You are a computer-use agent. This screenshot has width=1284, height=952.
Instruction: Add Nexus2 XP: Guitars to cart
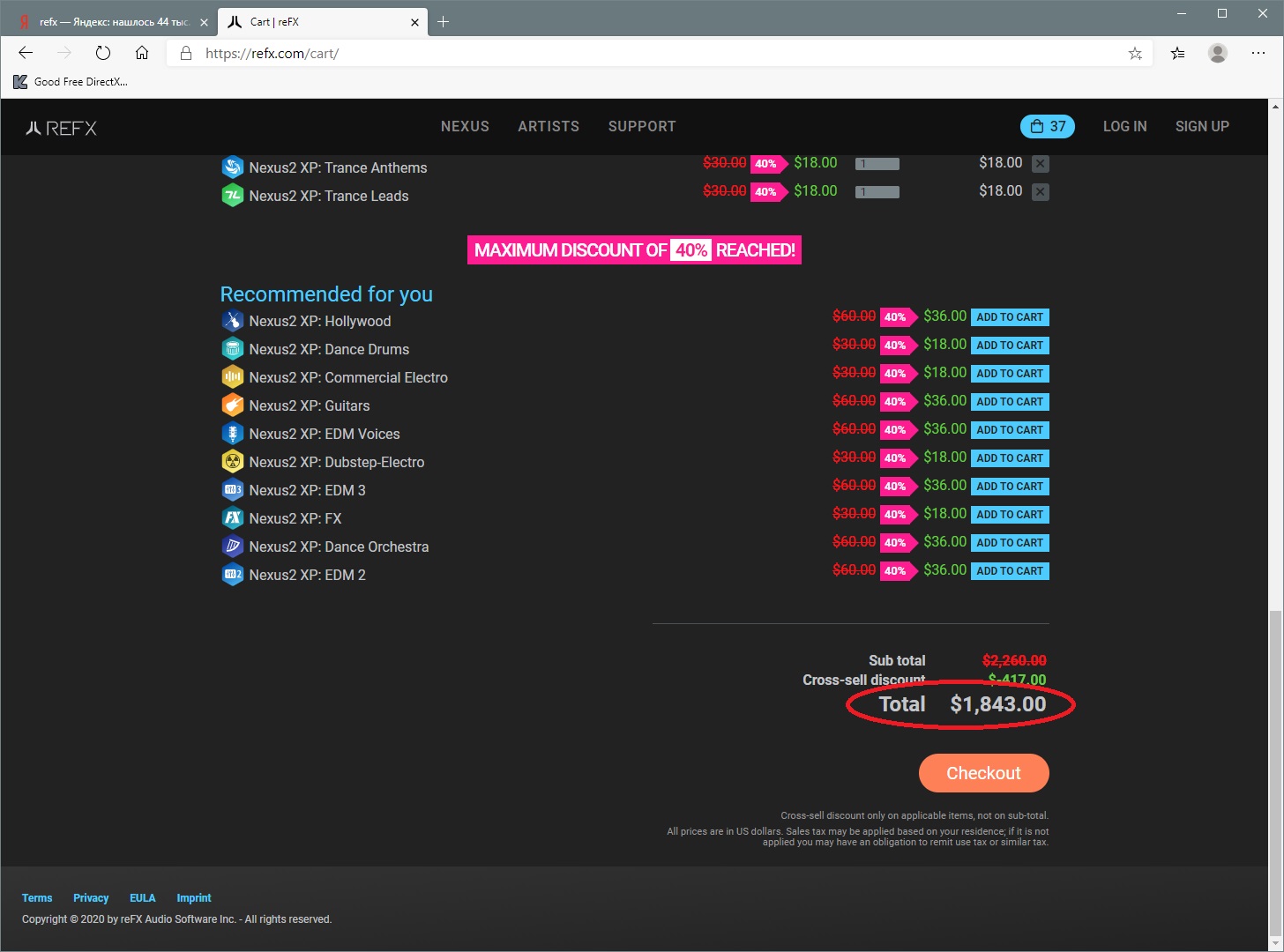[1010, 402]
